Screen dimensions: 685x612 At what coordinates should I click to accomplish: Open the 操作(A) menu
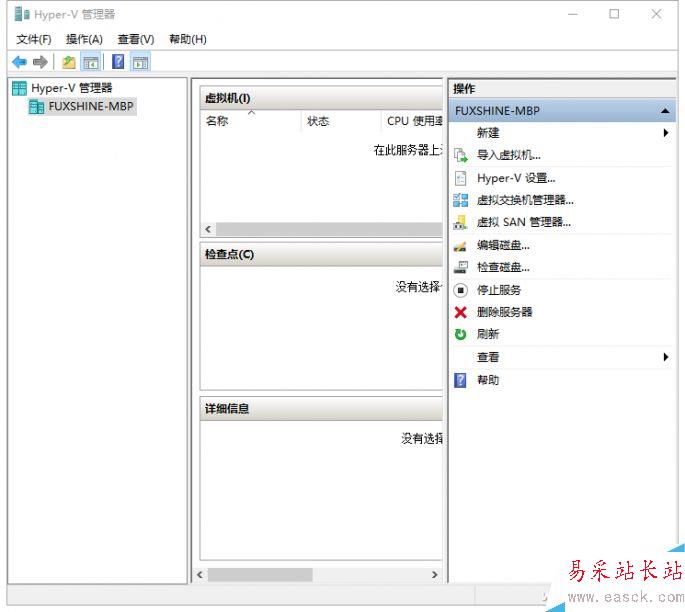(84, 39)
